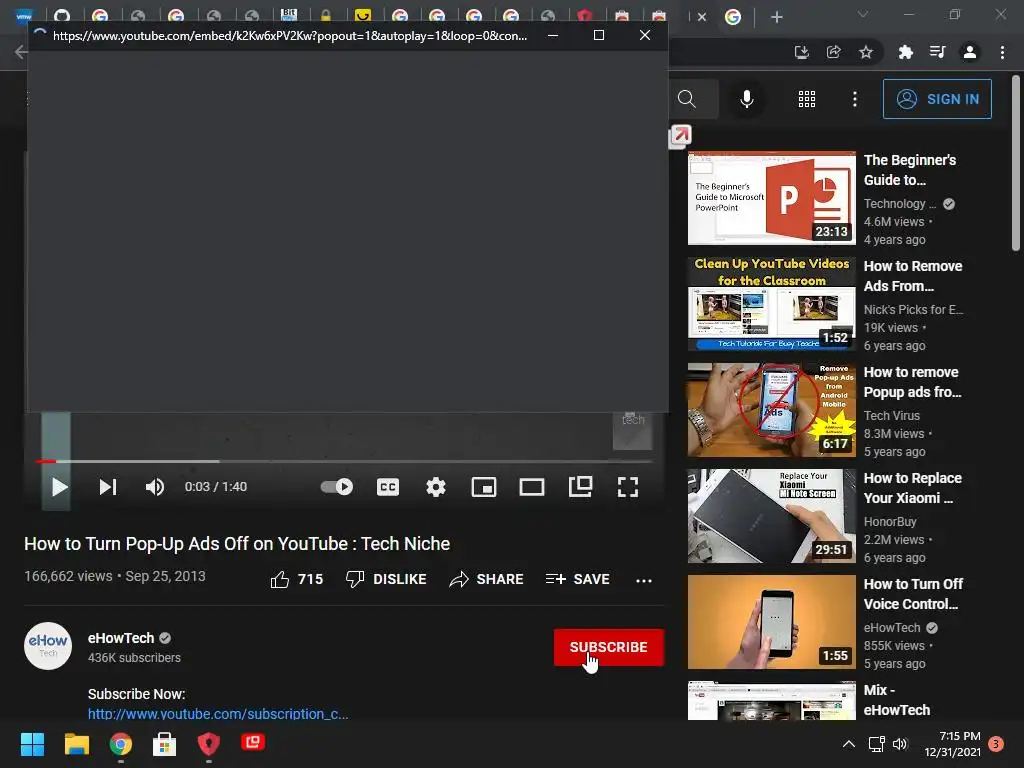
Task: Open a new Chrome tab
Action: [x=776, y=17]
